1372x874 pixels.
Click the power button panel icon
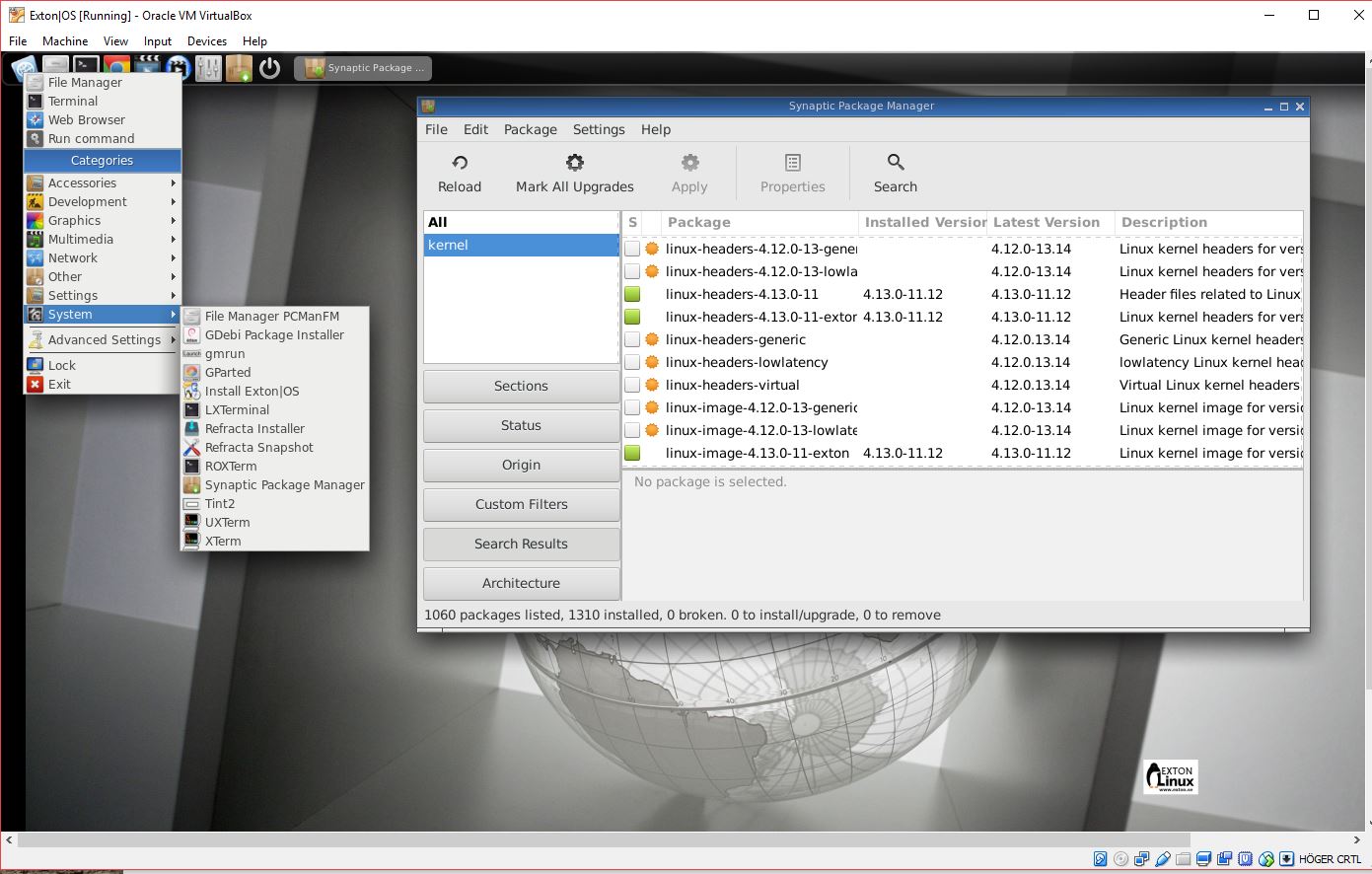(x=269, y=68)
